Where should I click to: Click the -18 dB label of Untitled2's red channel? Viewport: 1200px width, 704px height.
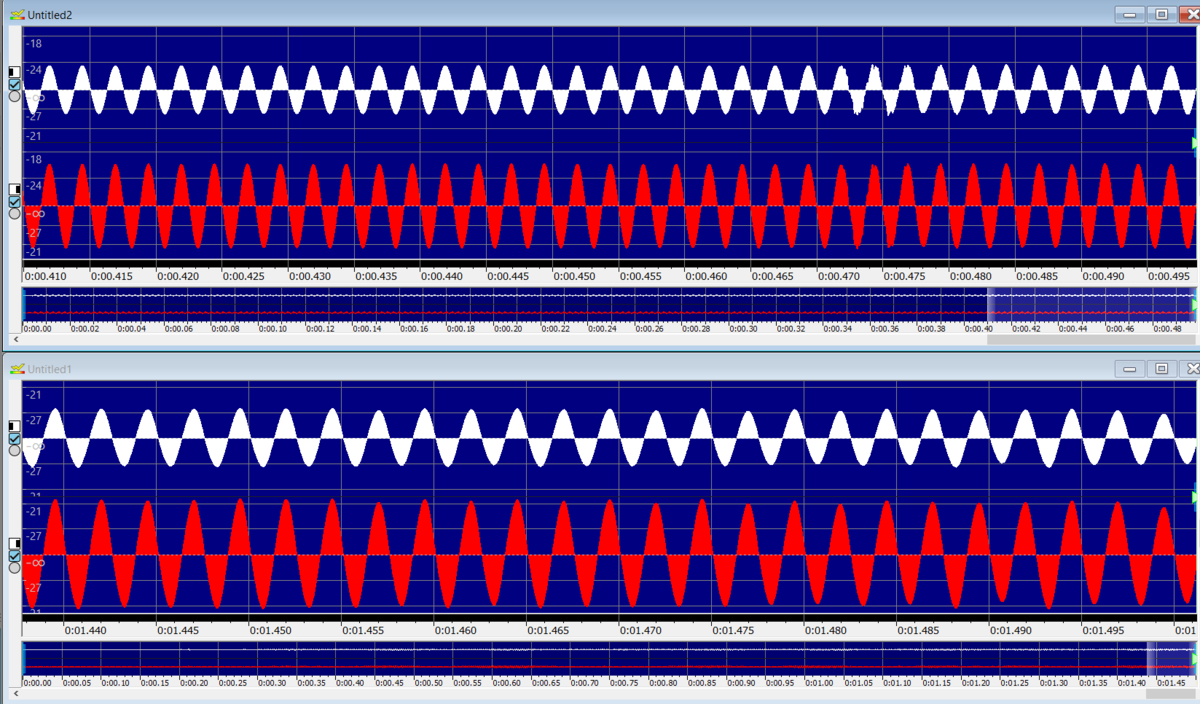point(33,160)
